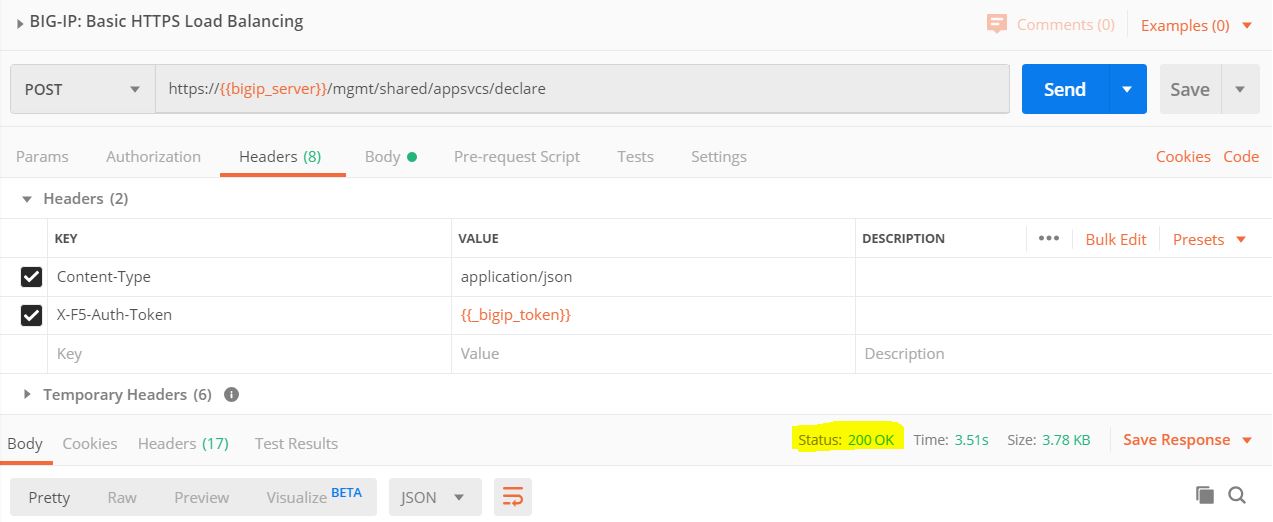The height and width of the screenshot is (522, 1273).
Task: Open the request Cookies link
Action: click(x=1183, y=156)
